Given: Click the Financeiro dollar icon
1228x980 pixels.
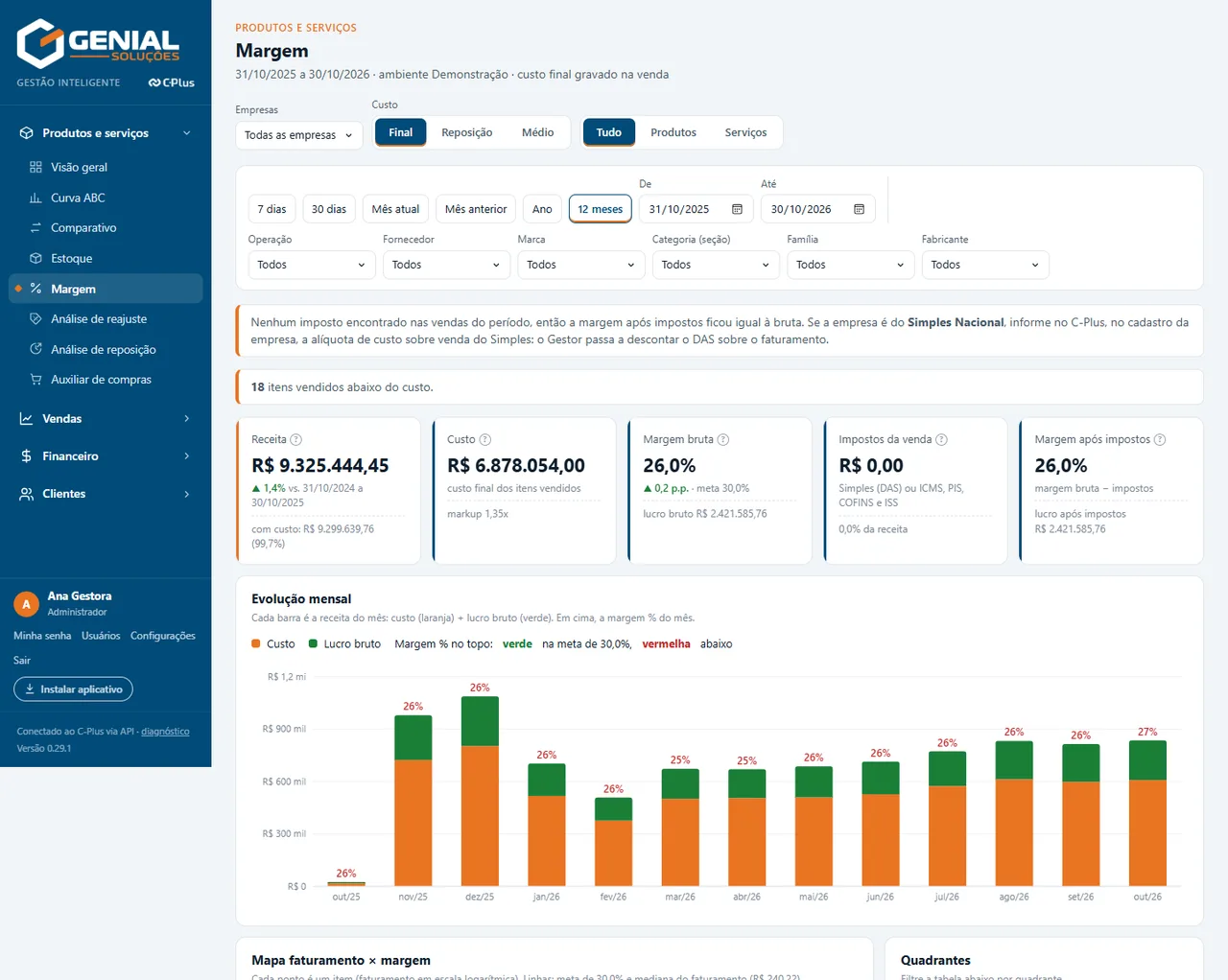Looking at the screenshot, I should (x=26, y=456).
